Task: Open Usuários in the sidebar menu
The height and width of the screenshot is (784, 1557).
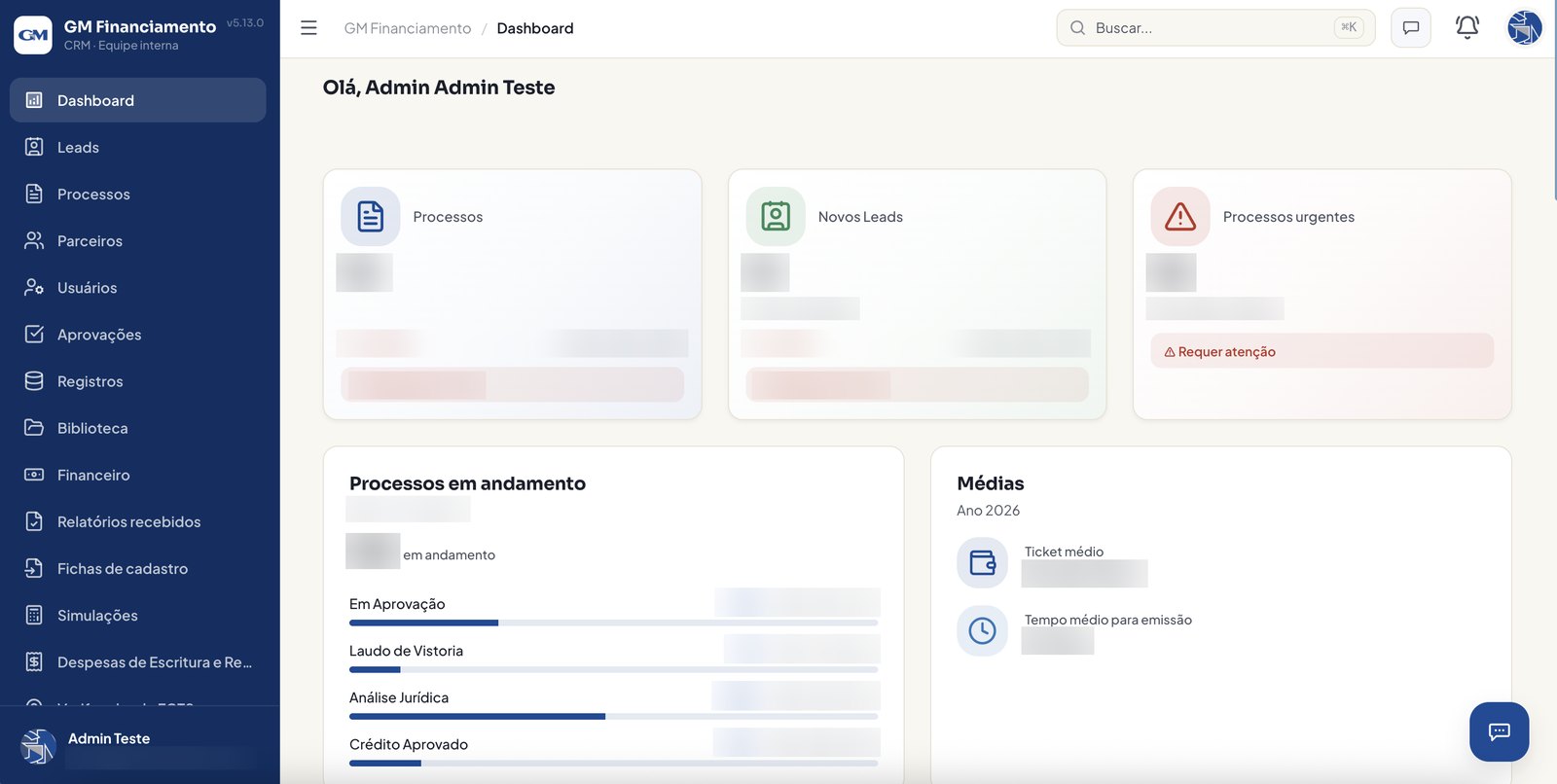Action: pos(138,287)
